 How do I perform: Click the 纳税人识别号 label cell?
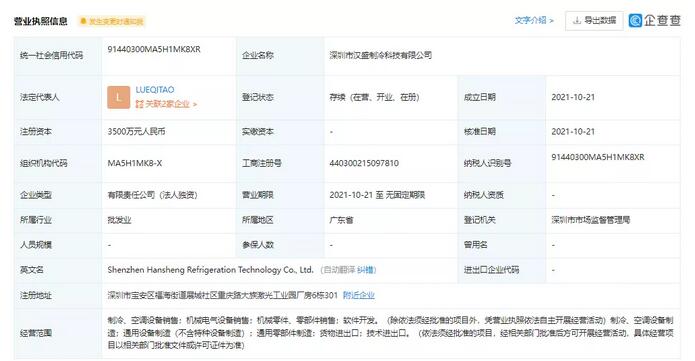pos(502,163)
